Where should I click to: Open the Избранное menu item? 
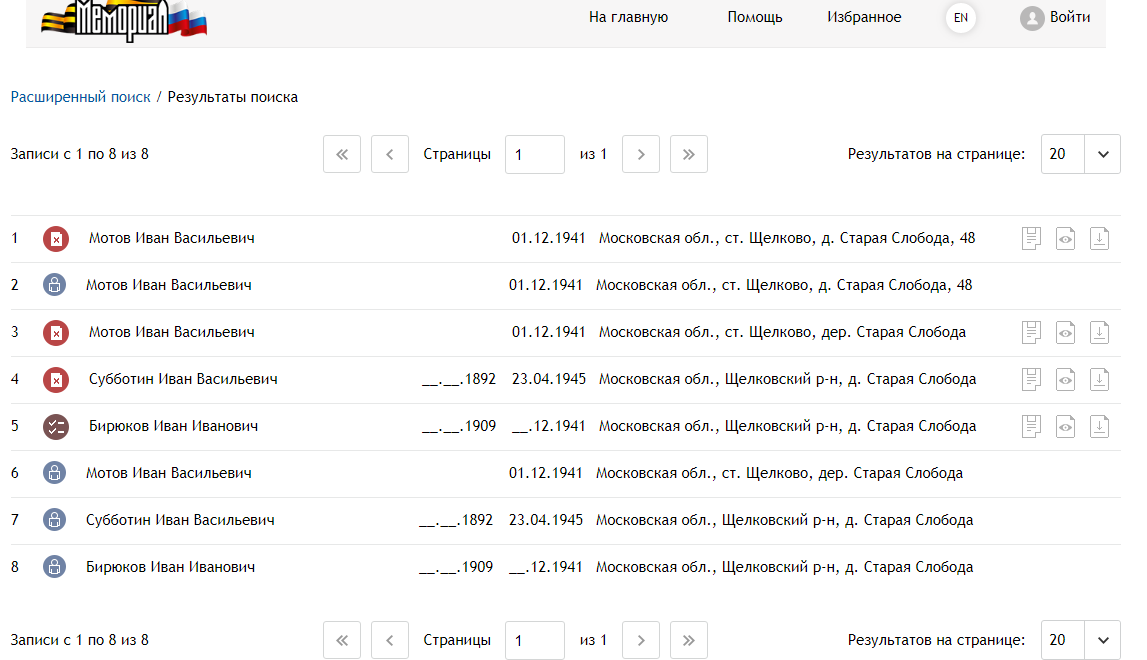click(x=864, y=17)
